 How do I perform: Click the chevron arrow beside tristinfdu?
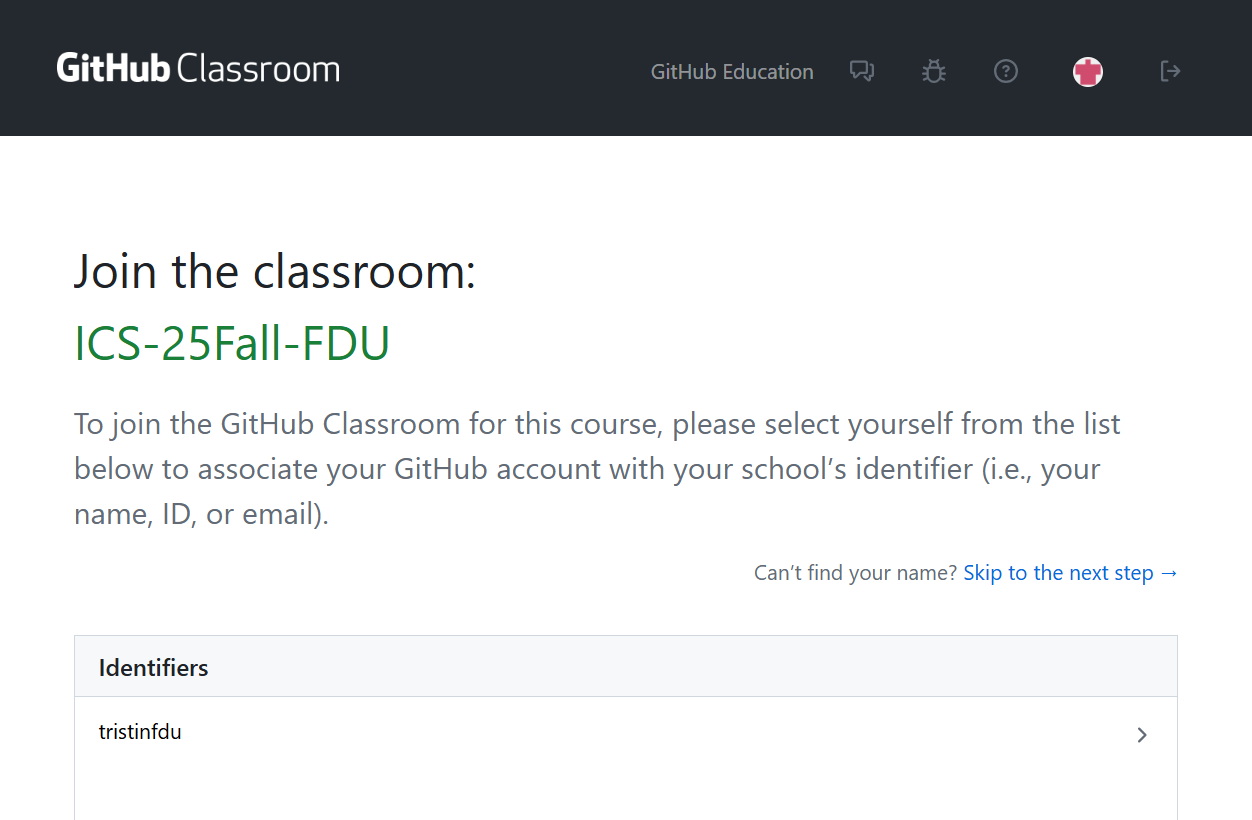(x=1142, y=735)
